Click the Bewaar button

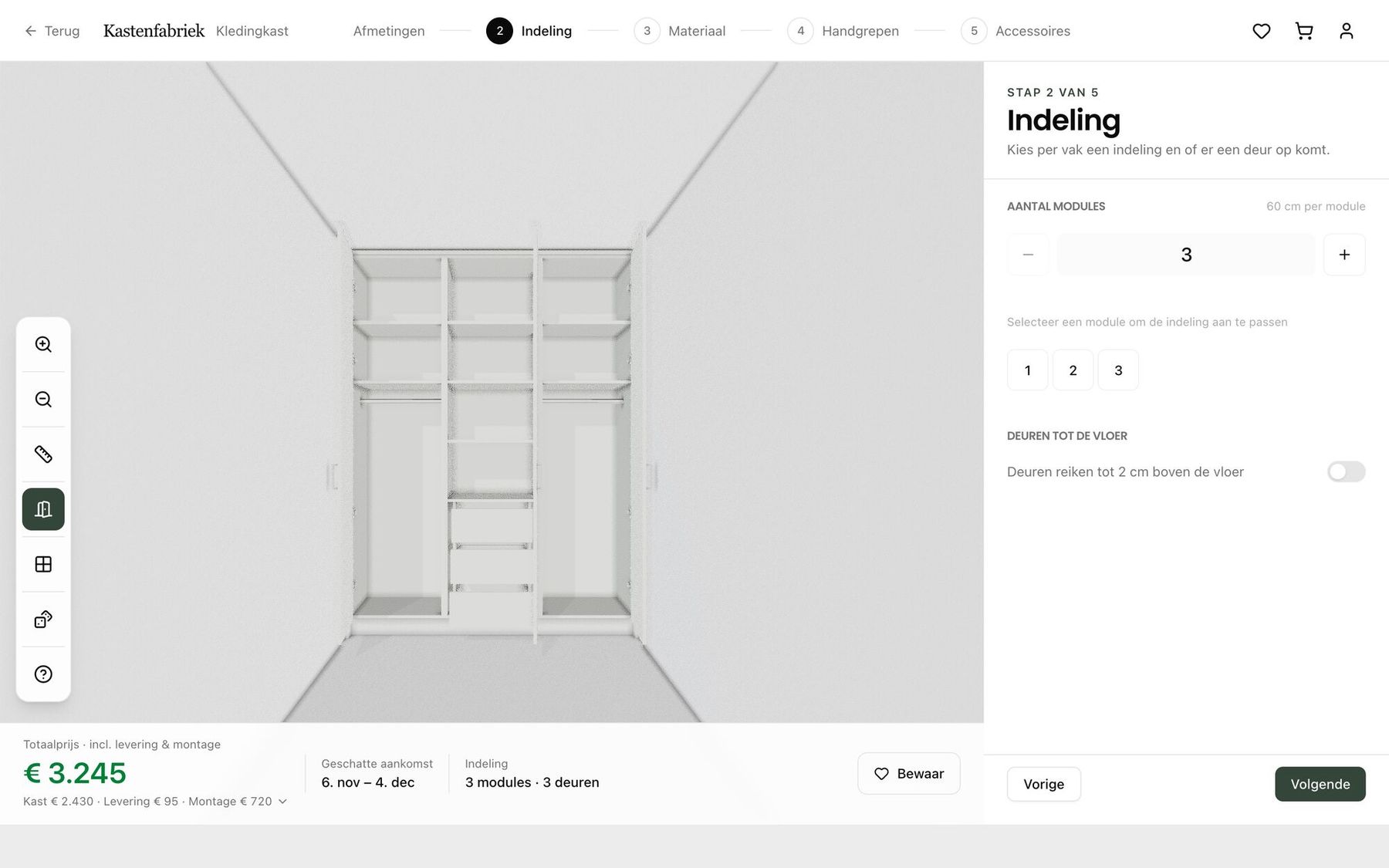pyautogui.click(x=909, y=773)
